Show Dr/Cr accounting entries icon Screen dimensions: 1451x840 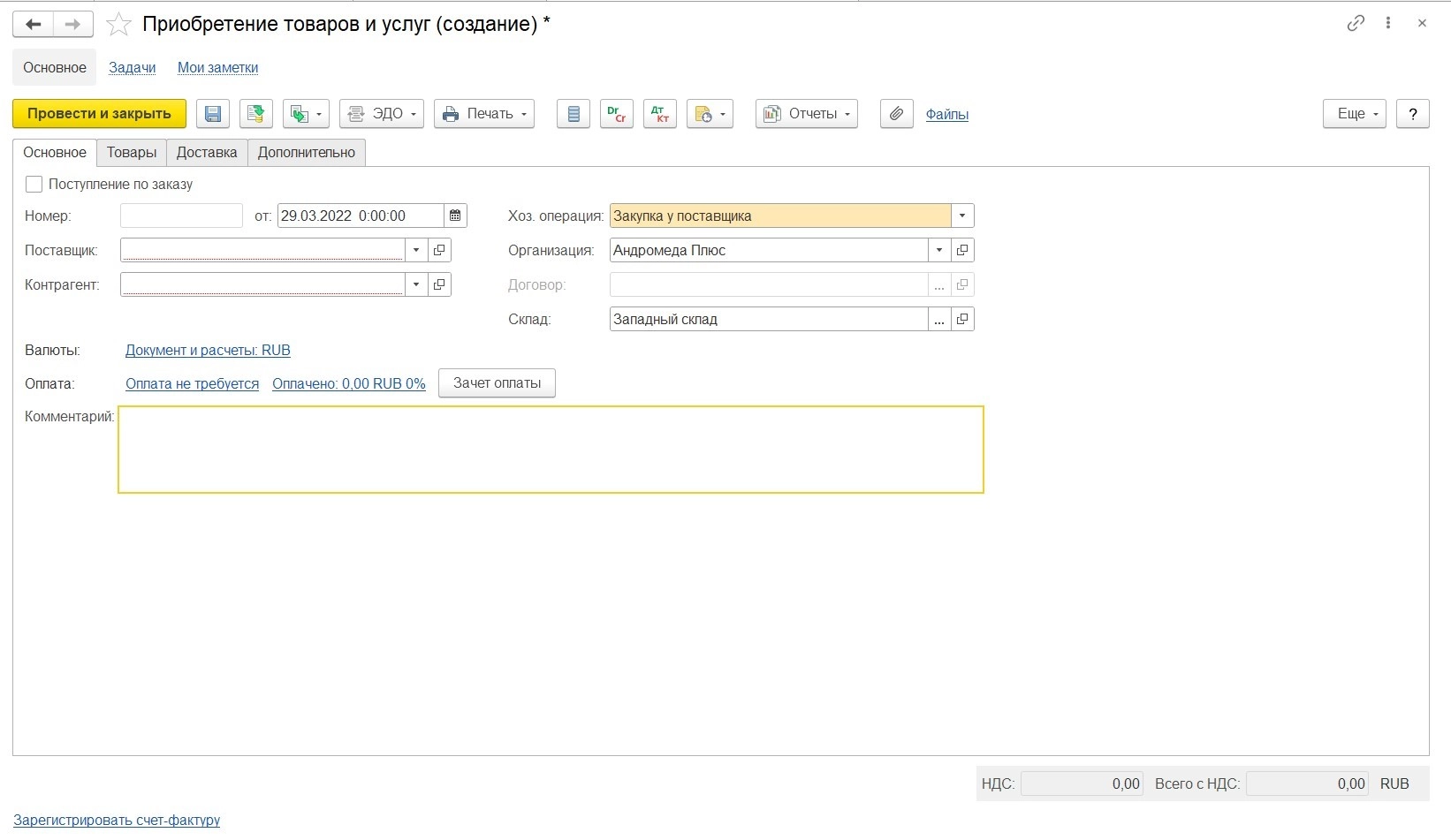(617, 114)
